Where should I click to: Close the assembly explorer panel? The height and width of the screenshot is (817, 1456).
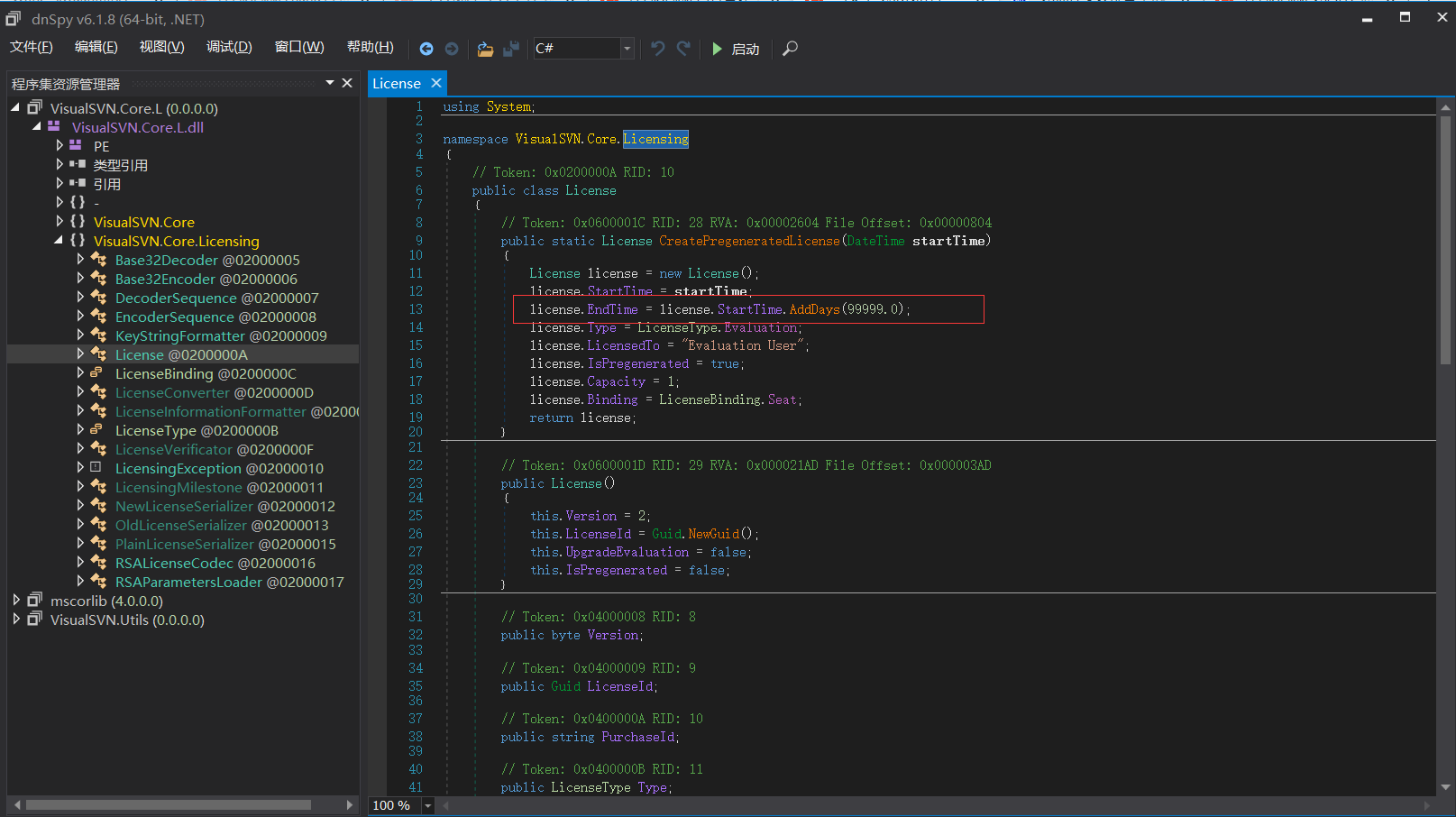tap(347, 83)
